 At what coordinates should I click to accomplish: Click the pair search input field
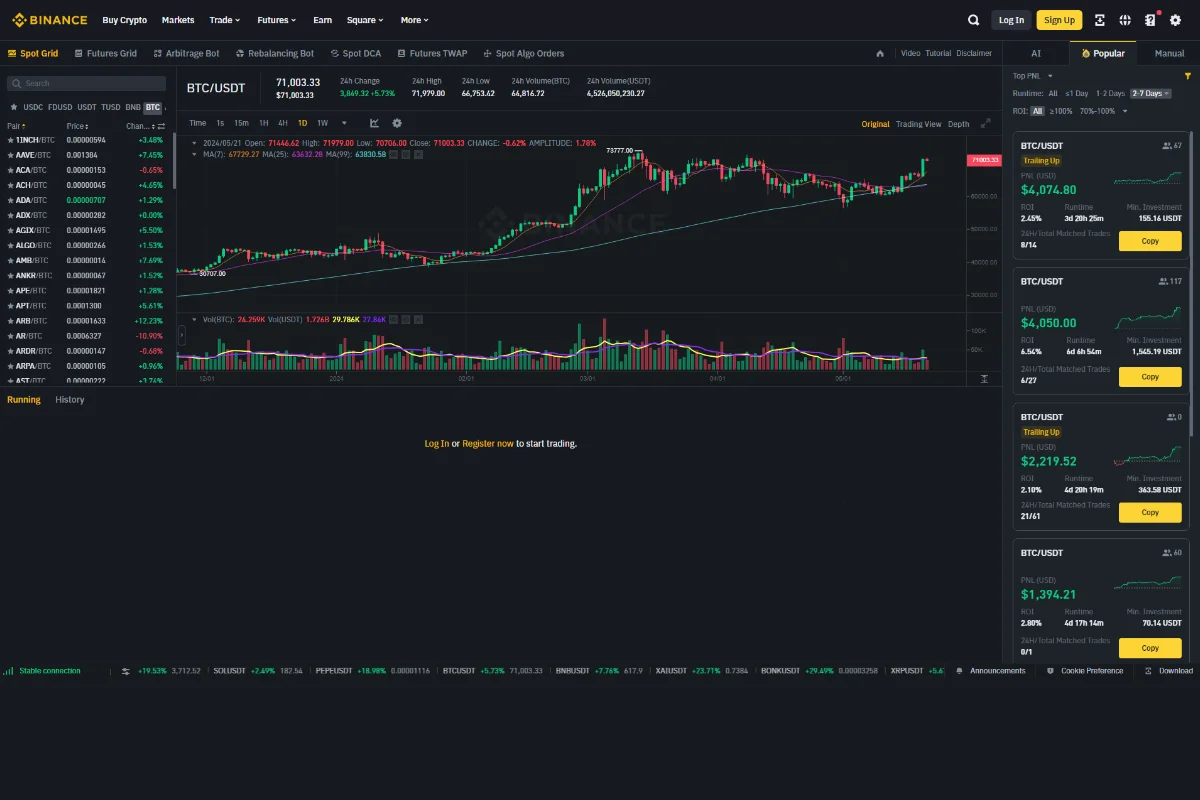click(x=86, y=83)
